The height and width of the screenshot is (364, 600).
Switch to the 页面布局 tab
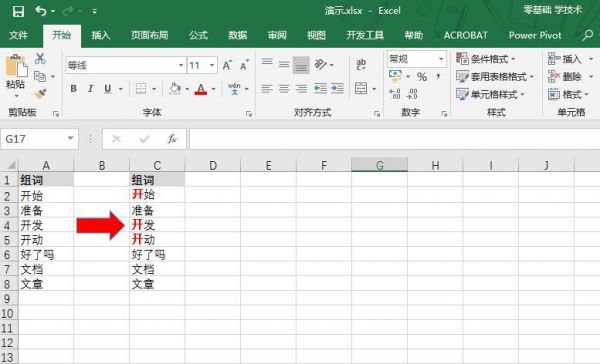[x=150, y=36]
